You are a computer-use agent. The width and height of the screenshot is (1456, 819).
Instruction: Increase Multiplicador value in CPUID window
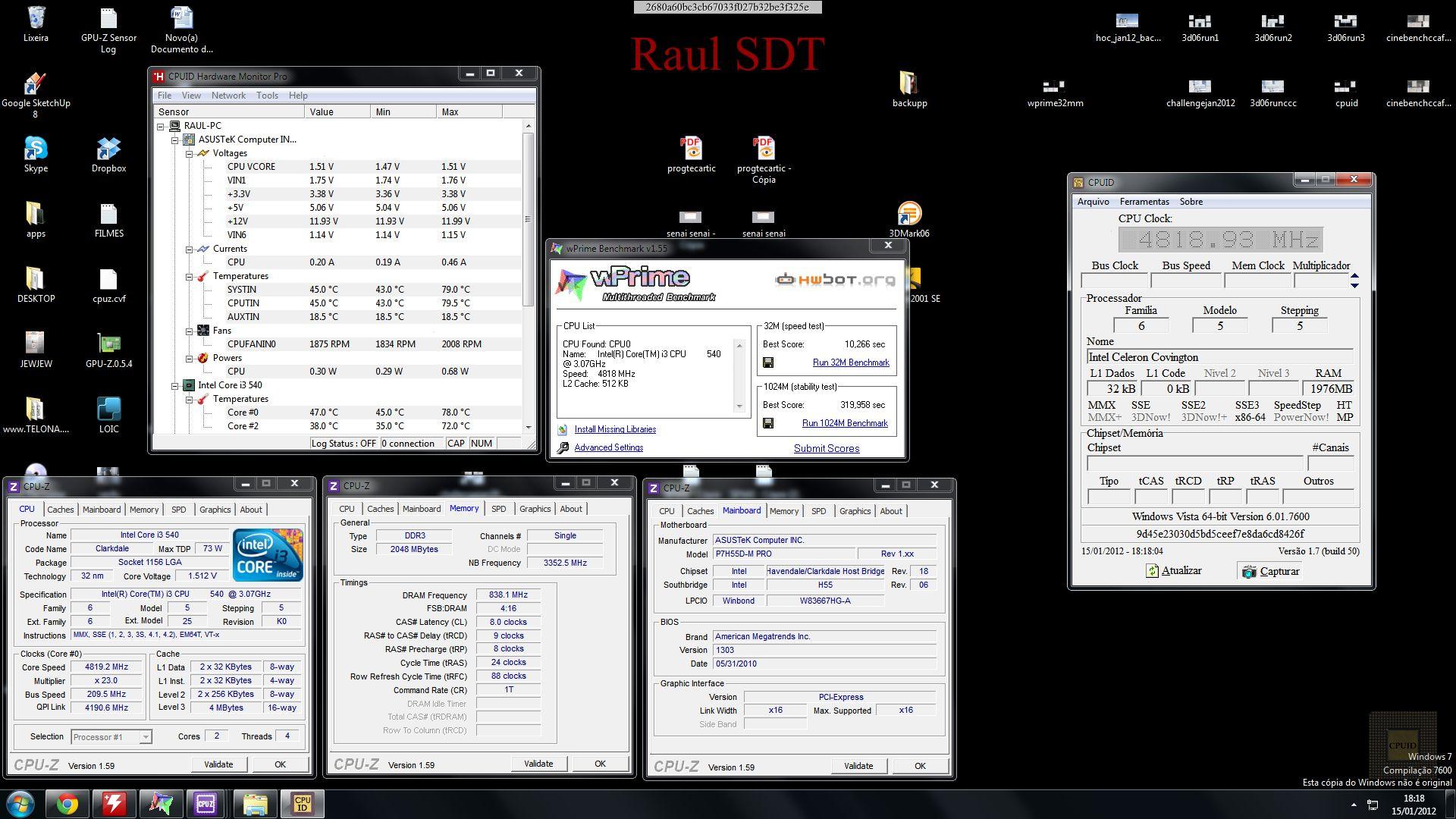[1354, 276]
